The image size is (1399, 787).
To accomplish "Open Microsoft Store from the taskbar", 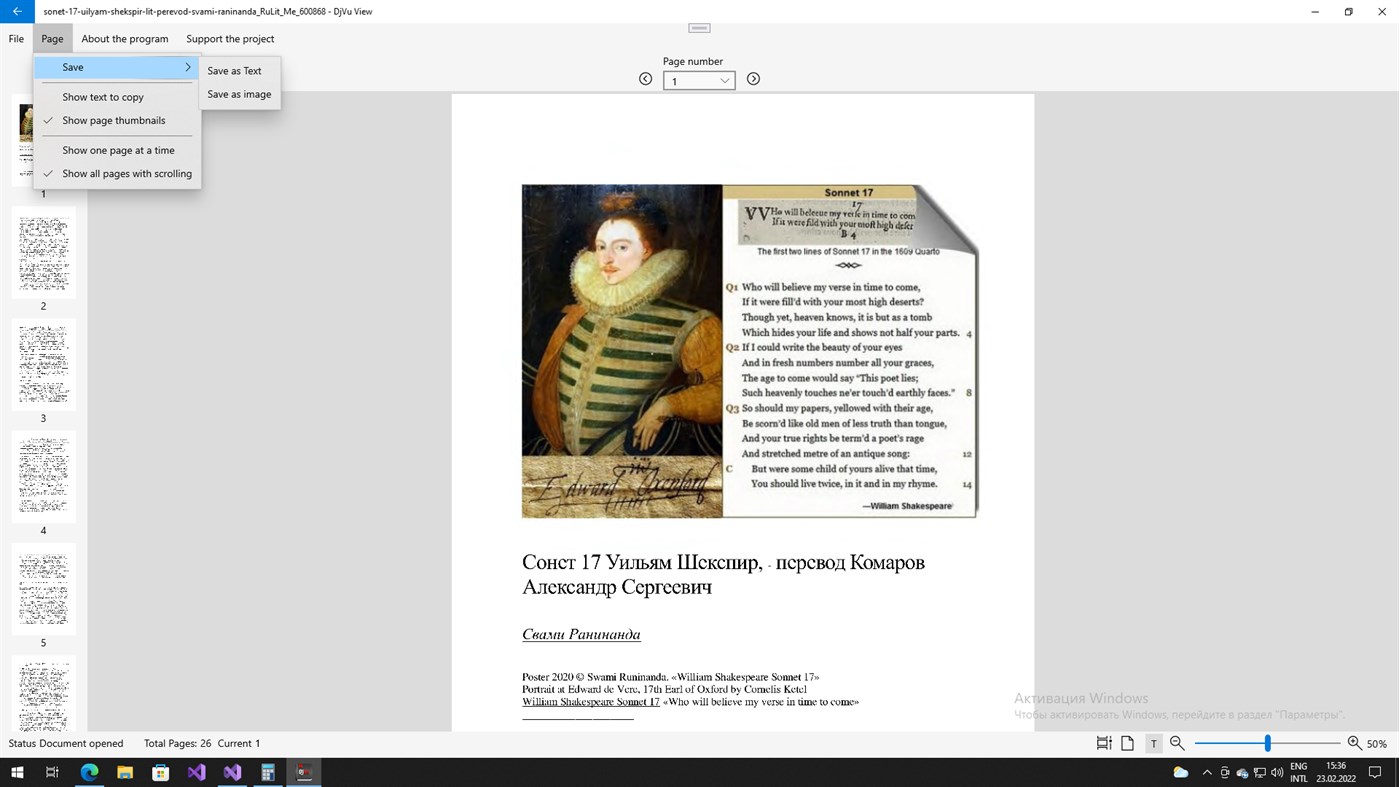I will point(160,772).
